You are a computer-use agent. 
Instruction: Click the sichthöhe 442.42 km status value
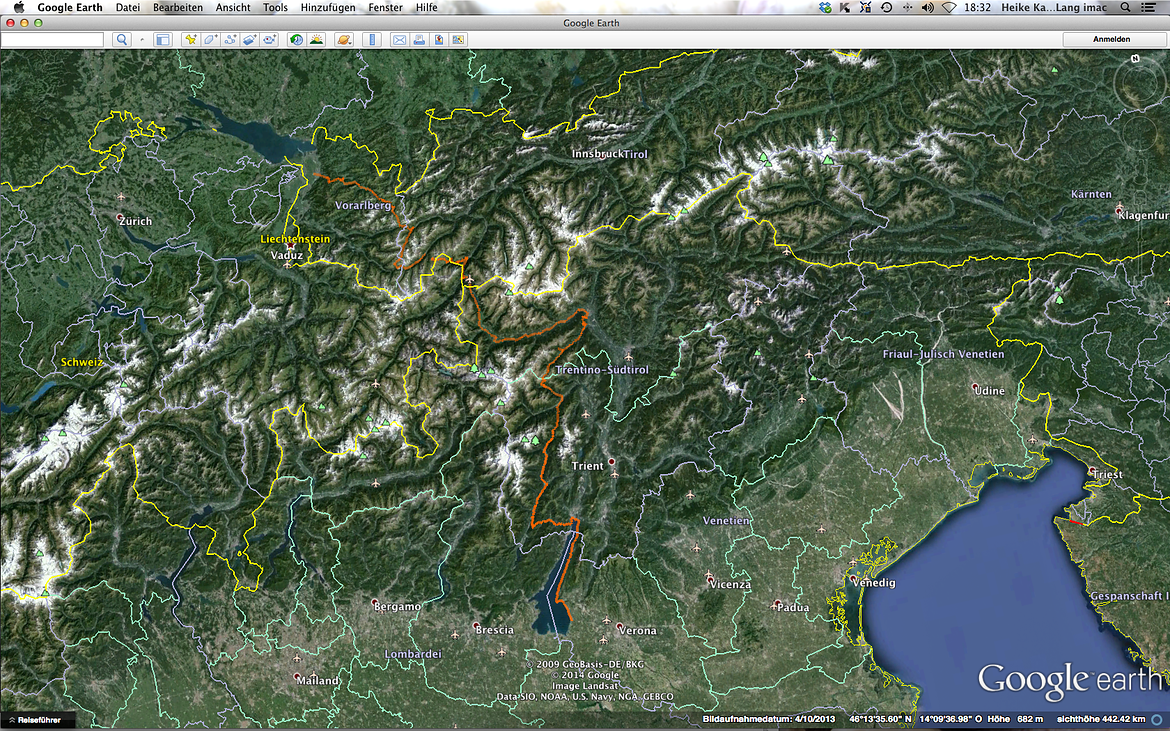1101,720
